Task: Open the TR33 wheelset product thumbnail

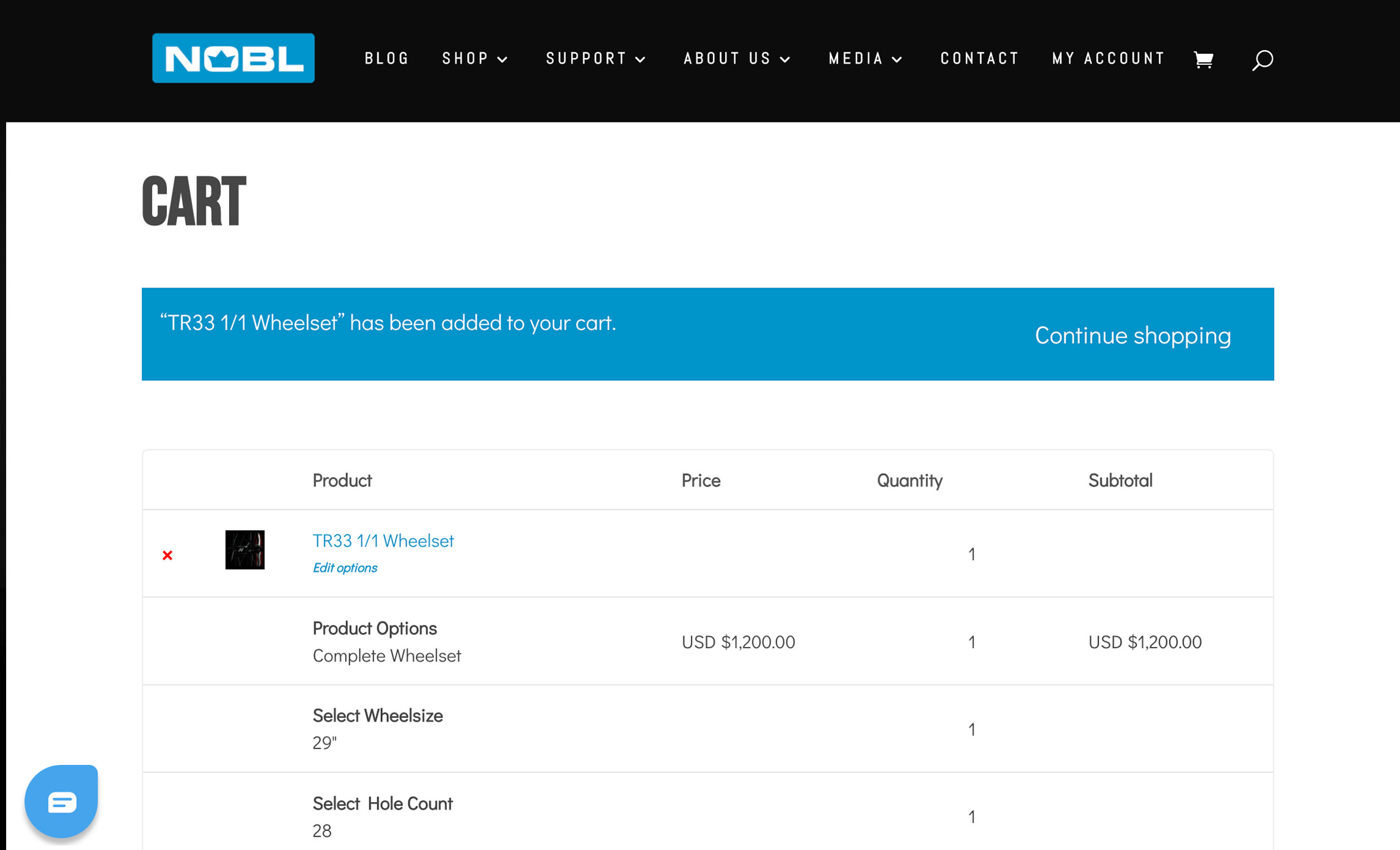Action: pyautogui.click(x=245, y=550)
